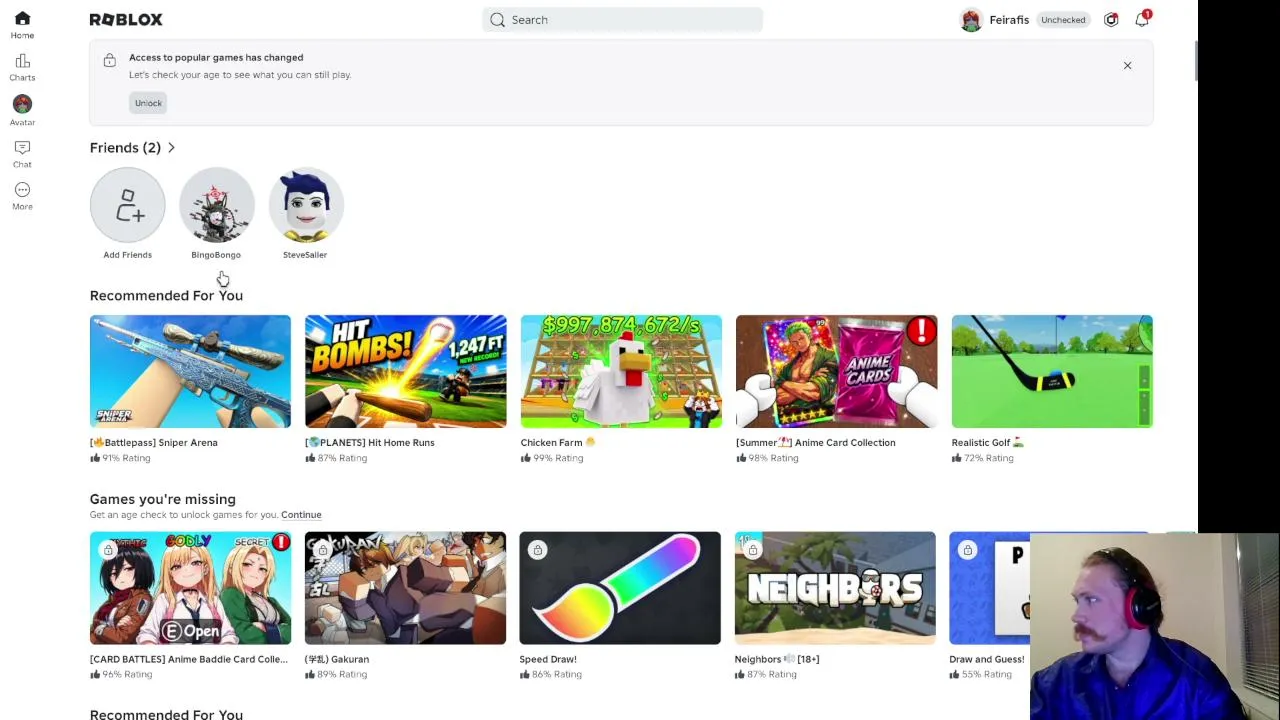Open Hit Home Runs game thumbnail

pos(406,372)
